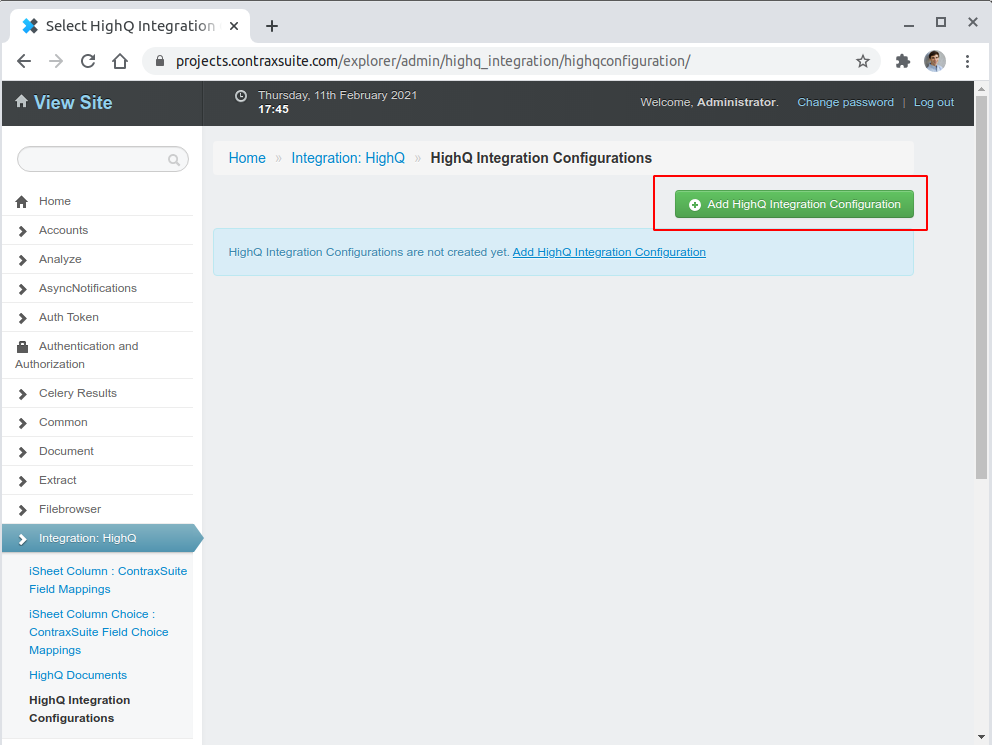Click the page vertical scrollbar thumb
Viewport: 992px width, 745px height.
click(x=981, y=288)
